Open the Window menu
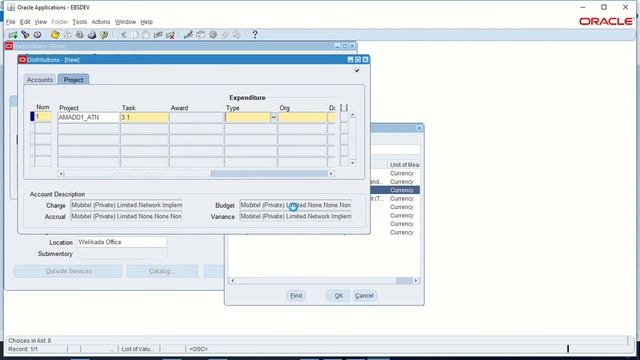This screenshot has width=640, height=360. [125, 22]
